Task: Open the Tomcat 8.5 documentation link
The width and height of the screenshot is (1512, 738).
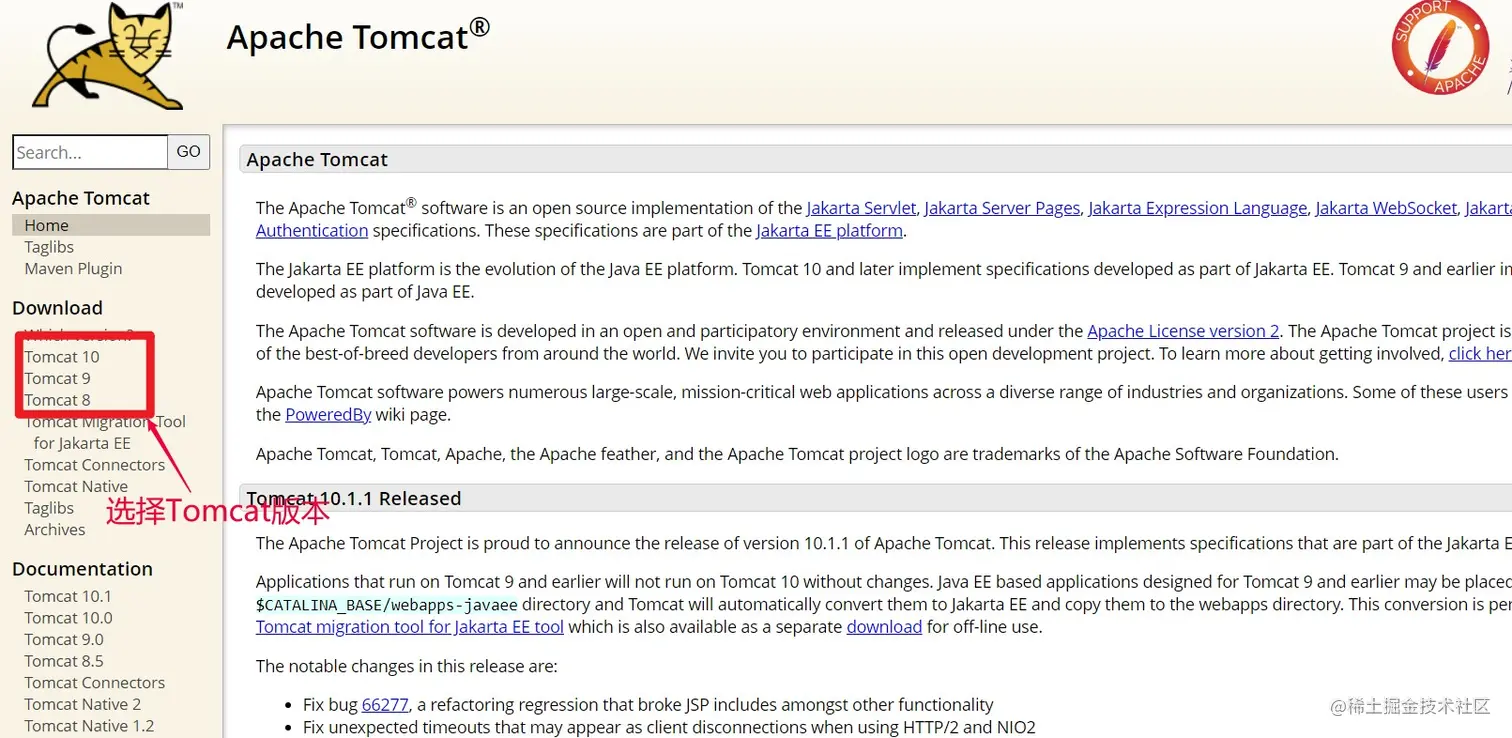Action: pos(64,662)
